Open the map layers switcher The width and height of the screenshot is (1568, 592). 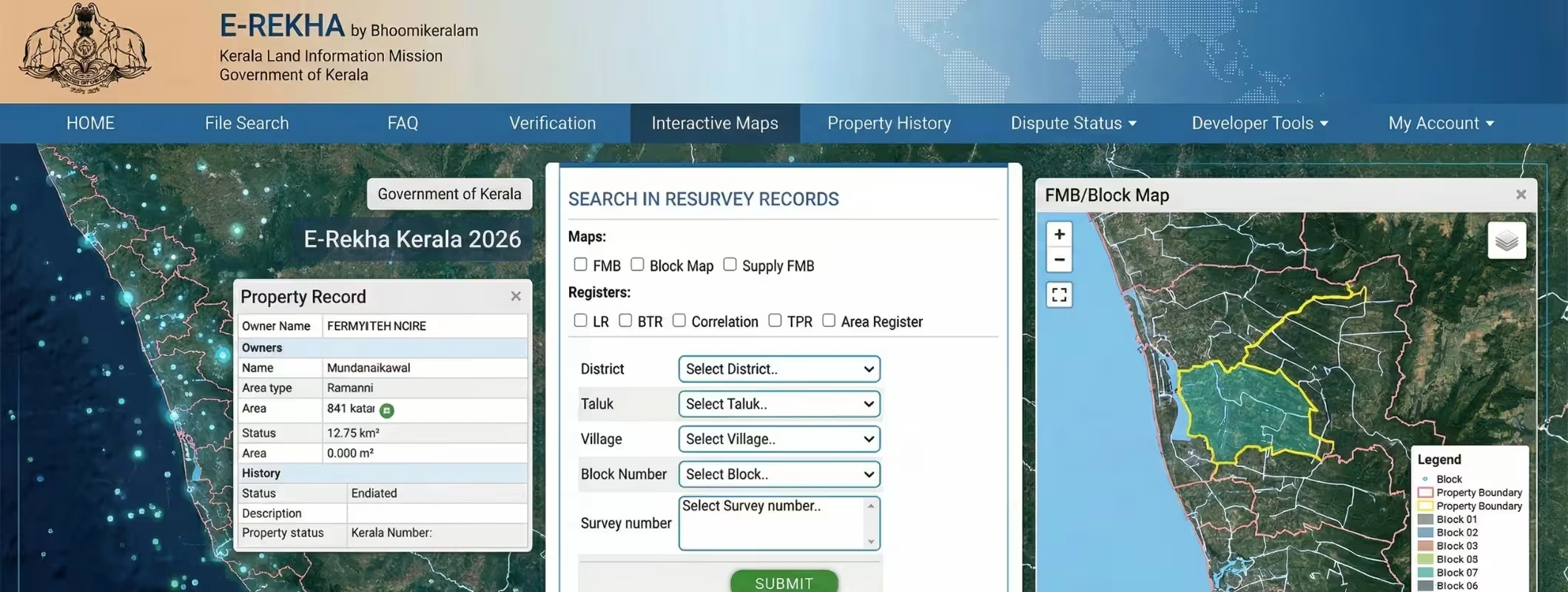pyautogui.click(x=1507, y=240)
